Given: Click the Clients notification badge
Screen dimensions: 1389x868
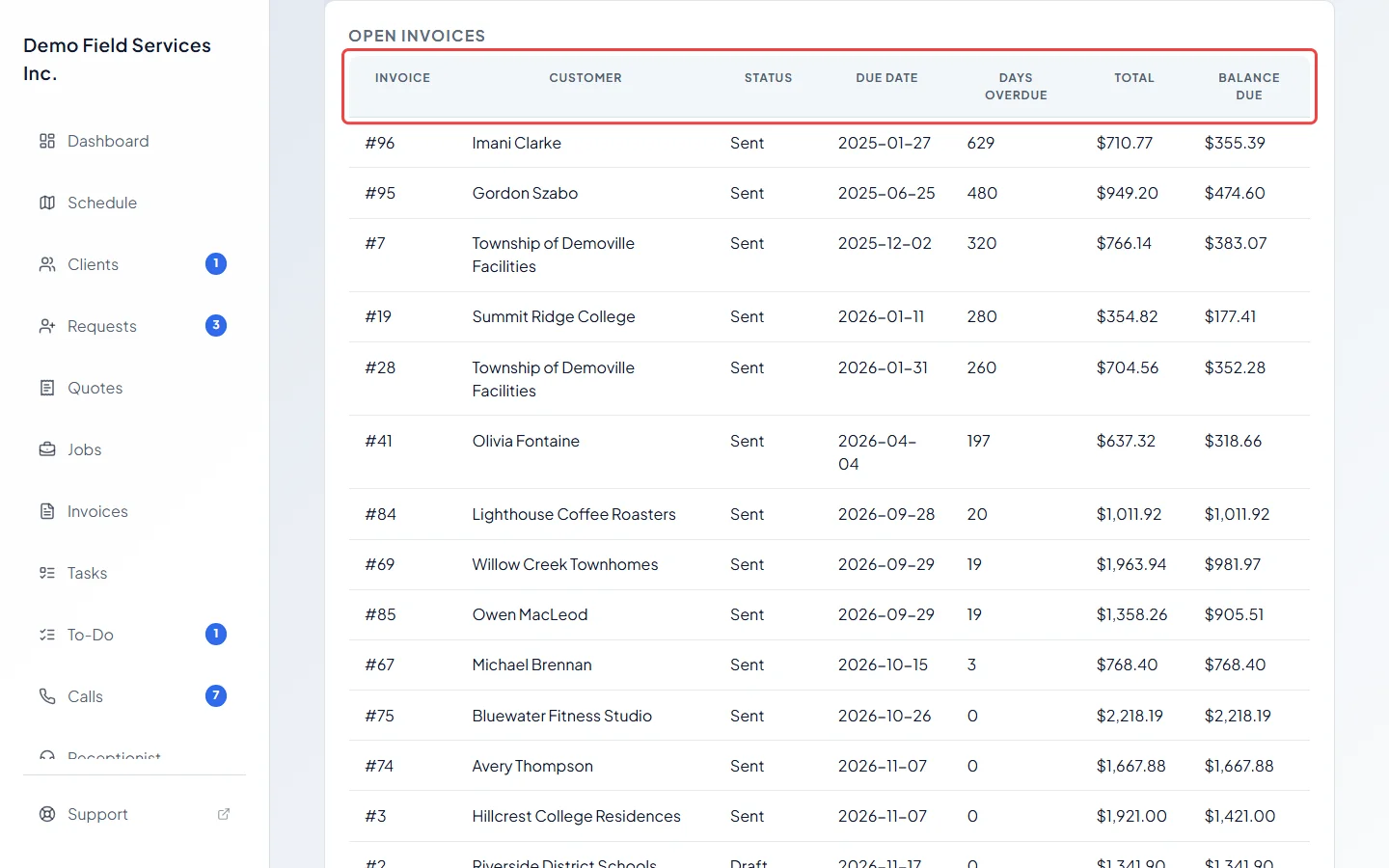Looking at the screenshot, I should [x=216, y=263].
